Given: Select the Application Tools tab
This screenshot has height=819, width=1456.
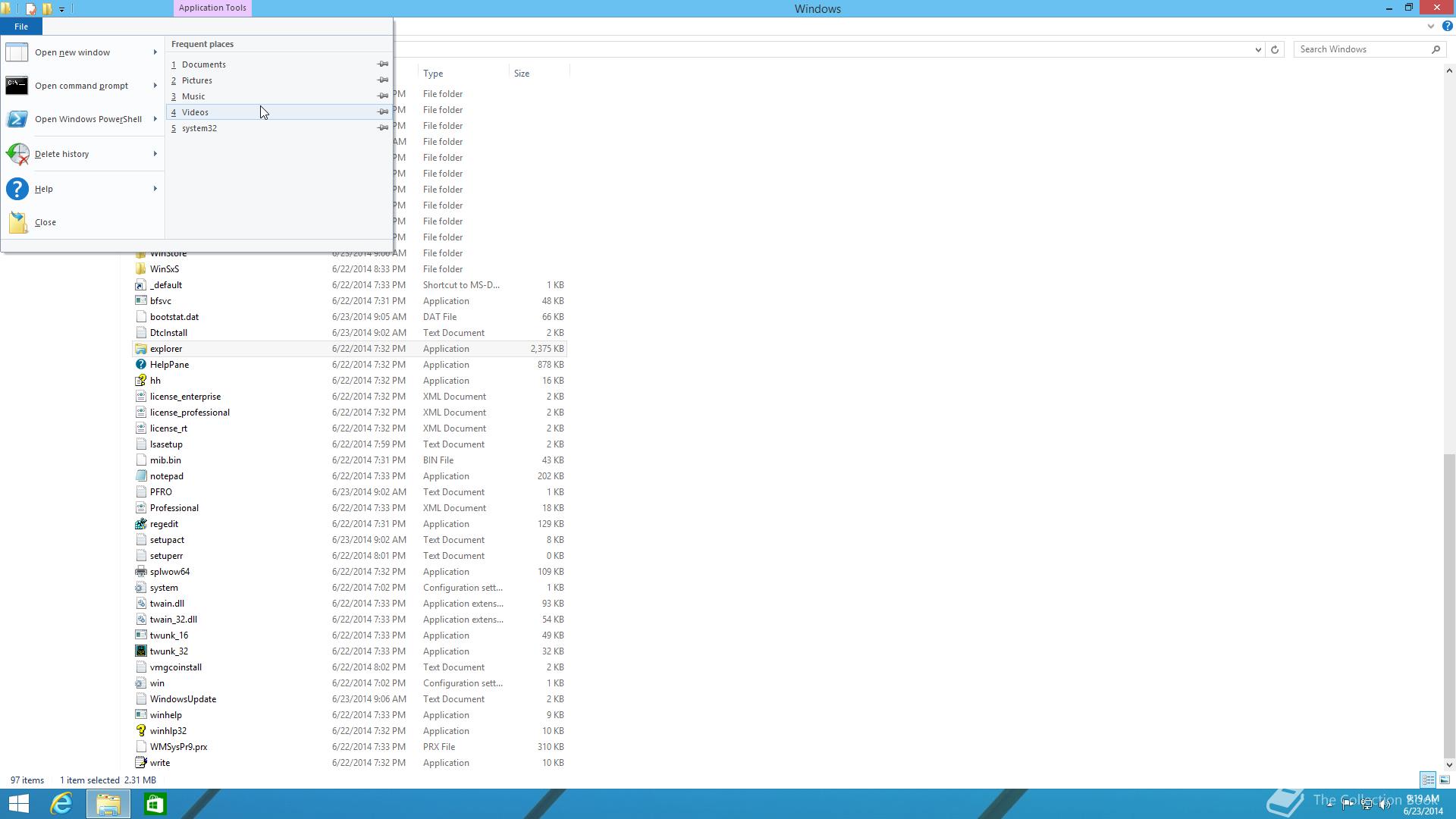Looking at the screenshot, I should pyautogui.click(x=212, y=8).
